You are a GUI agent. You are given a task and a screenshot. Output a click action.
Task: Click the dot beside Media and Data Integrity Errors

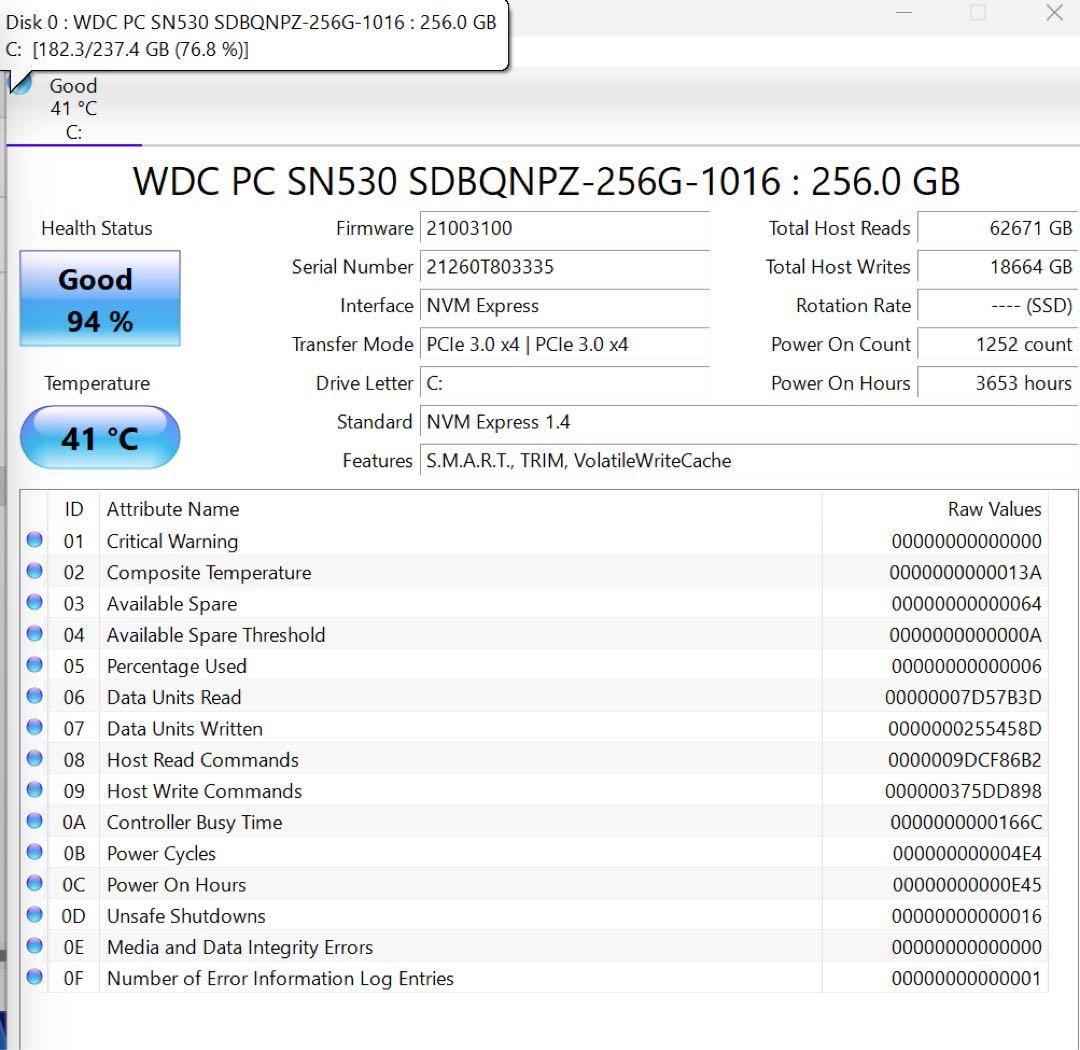[34, 945]
